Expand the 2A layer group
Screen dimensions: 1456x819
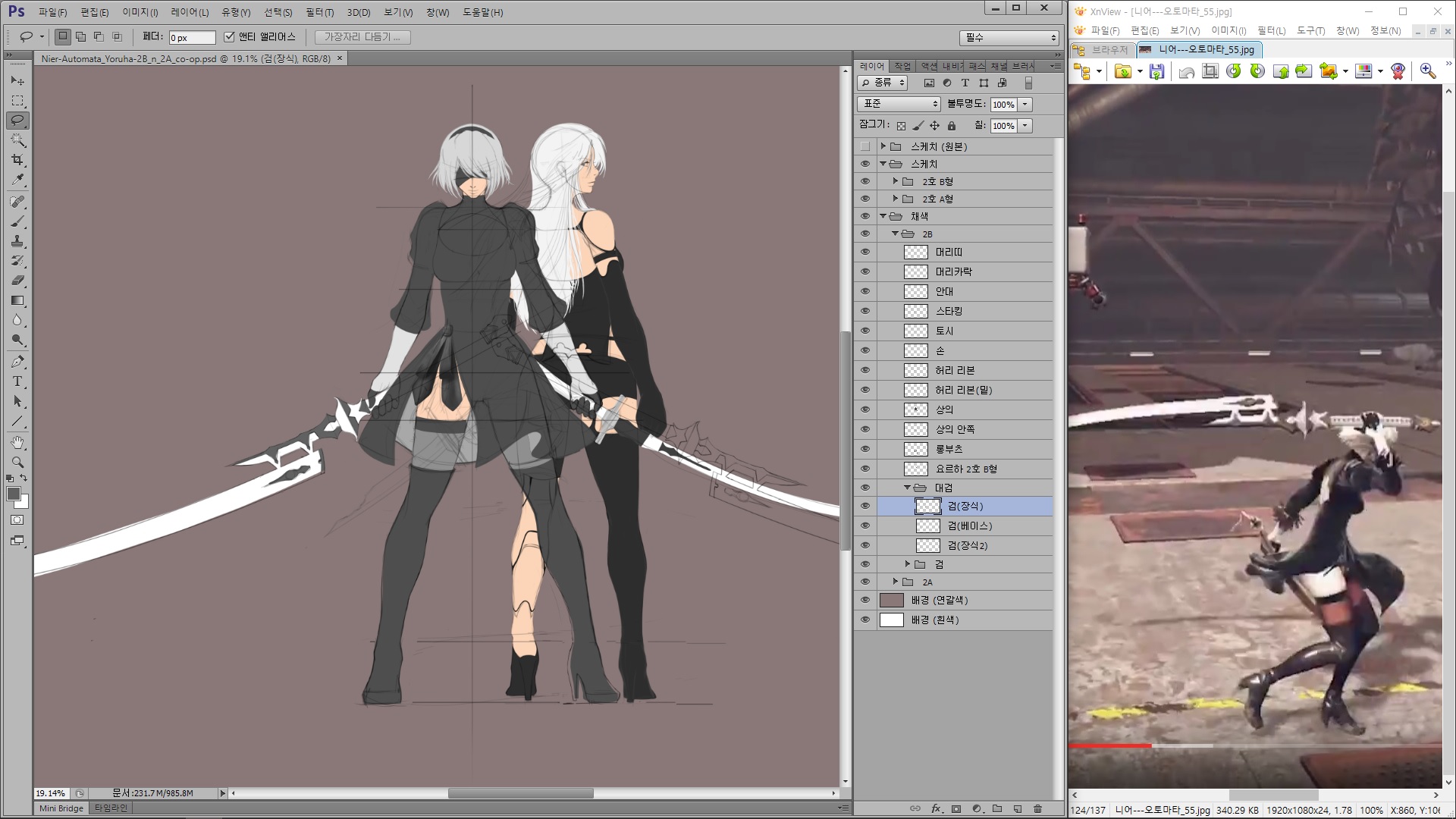896,582
